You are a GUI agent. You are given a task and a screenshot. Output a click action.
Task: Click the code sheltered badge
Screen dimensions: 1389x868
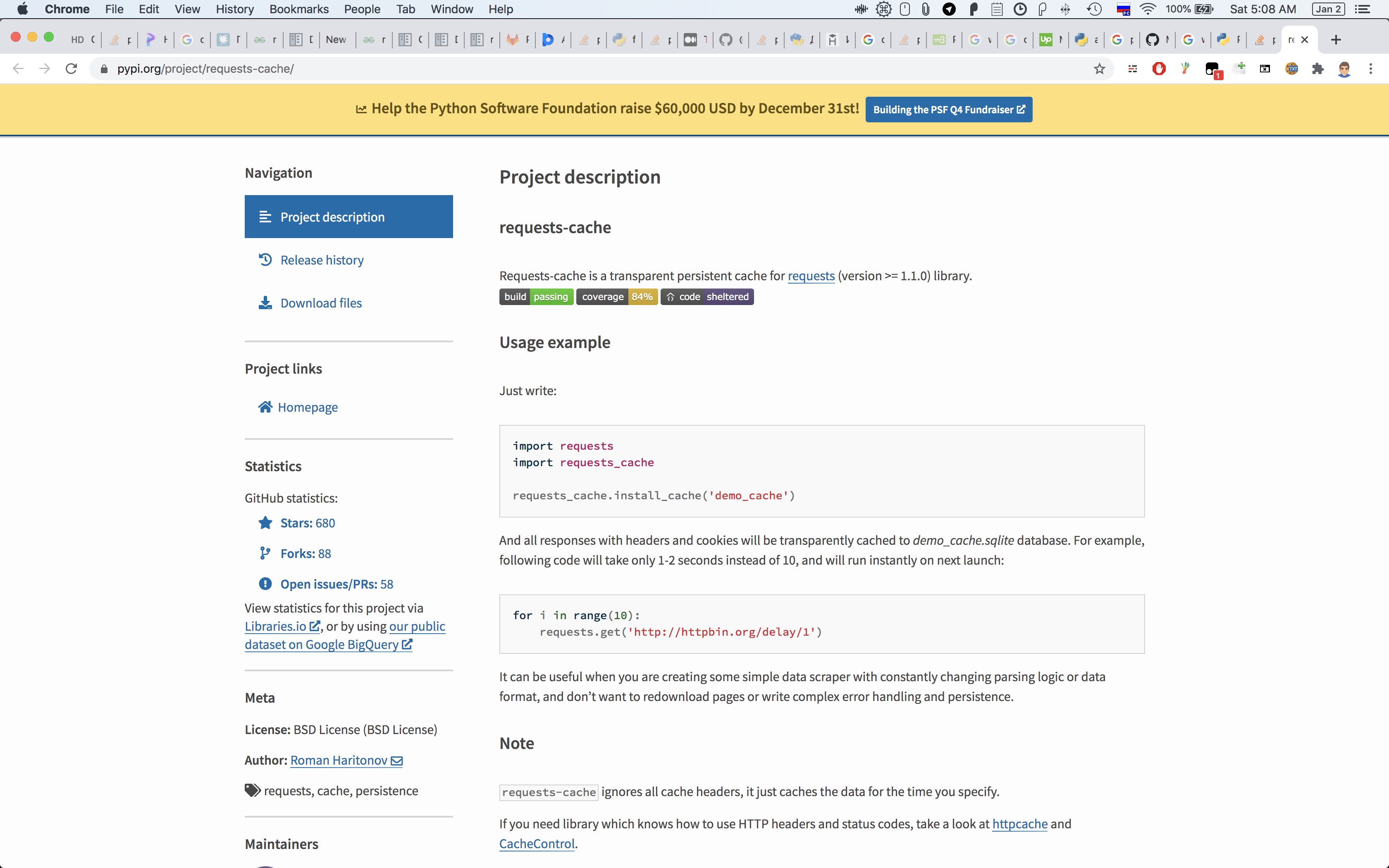pyautogui.click(x=707, y=297)
